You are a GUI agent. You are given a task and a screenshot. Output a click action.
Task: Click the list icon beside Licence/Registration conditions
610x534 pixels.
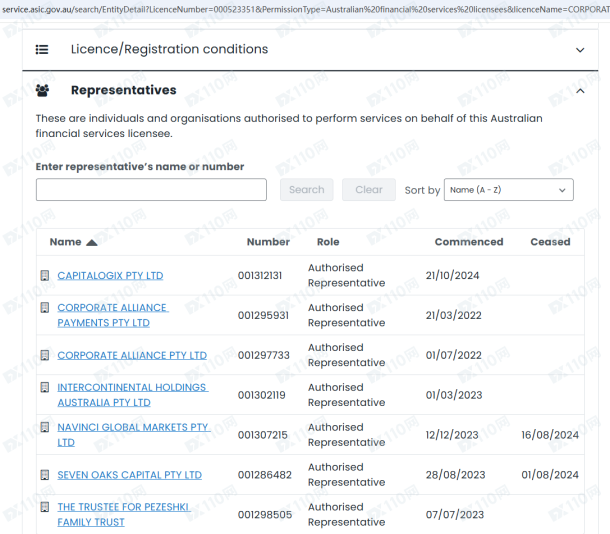coord(42,49)
